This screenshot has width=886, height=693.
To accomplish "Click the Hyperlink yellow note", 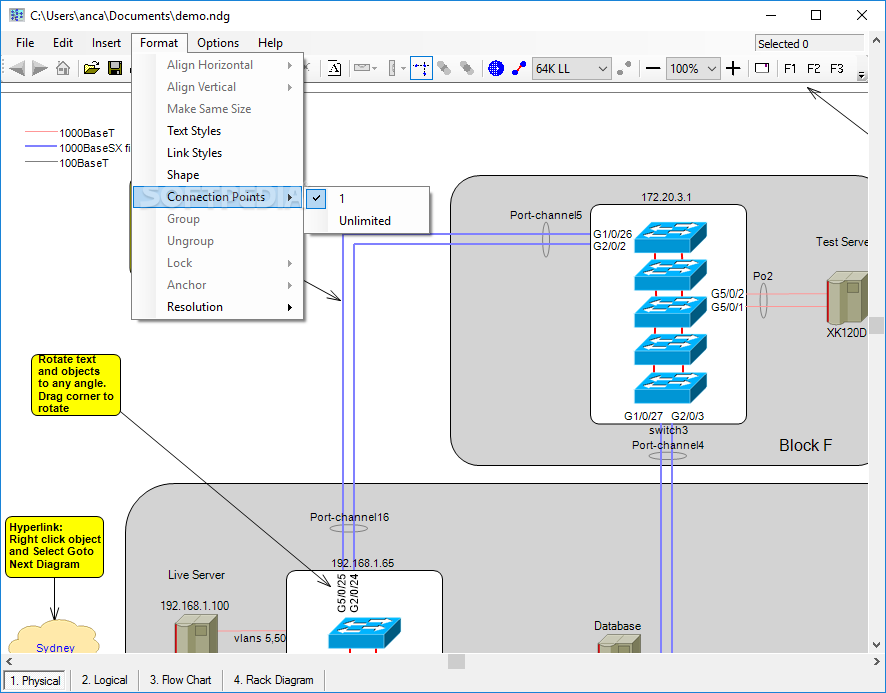I will (54, 547).
